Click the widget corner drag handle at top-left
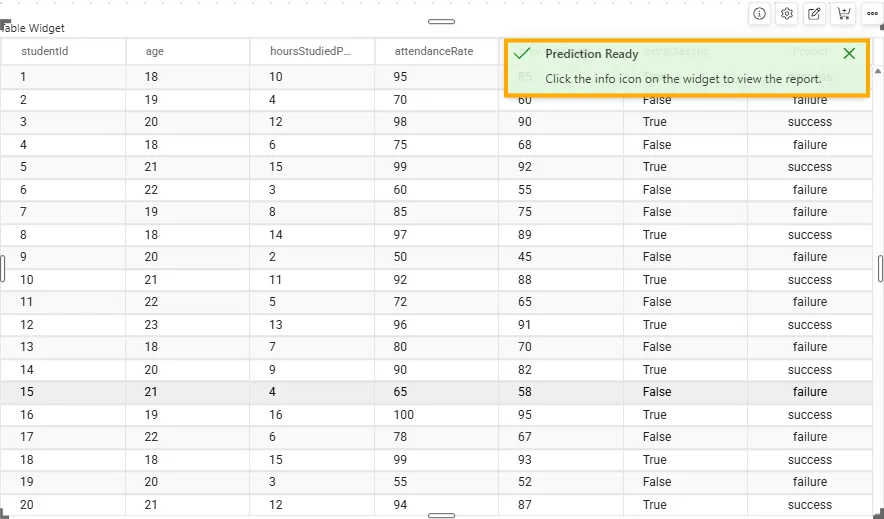The width and height of the screenshot is (884, 519). (5, 23)
